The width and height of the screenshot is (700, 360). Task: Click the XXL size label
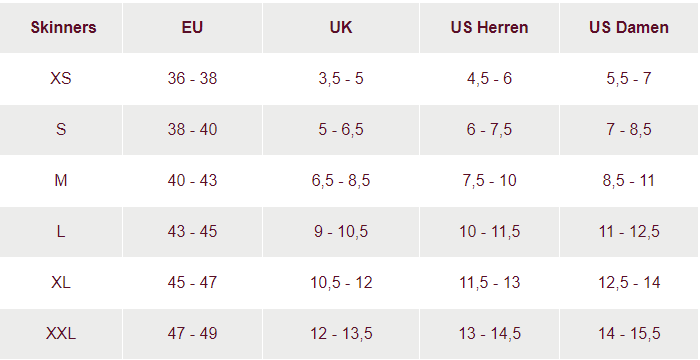point(61,333)
